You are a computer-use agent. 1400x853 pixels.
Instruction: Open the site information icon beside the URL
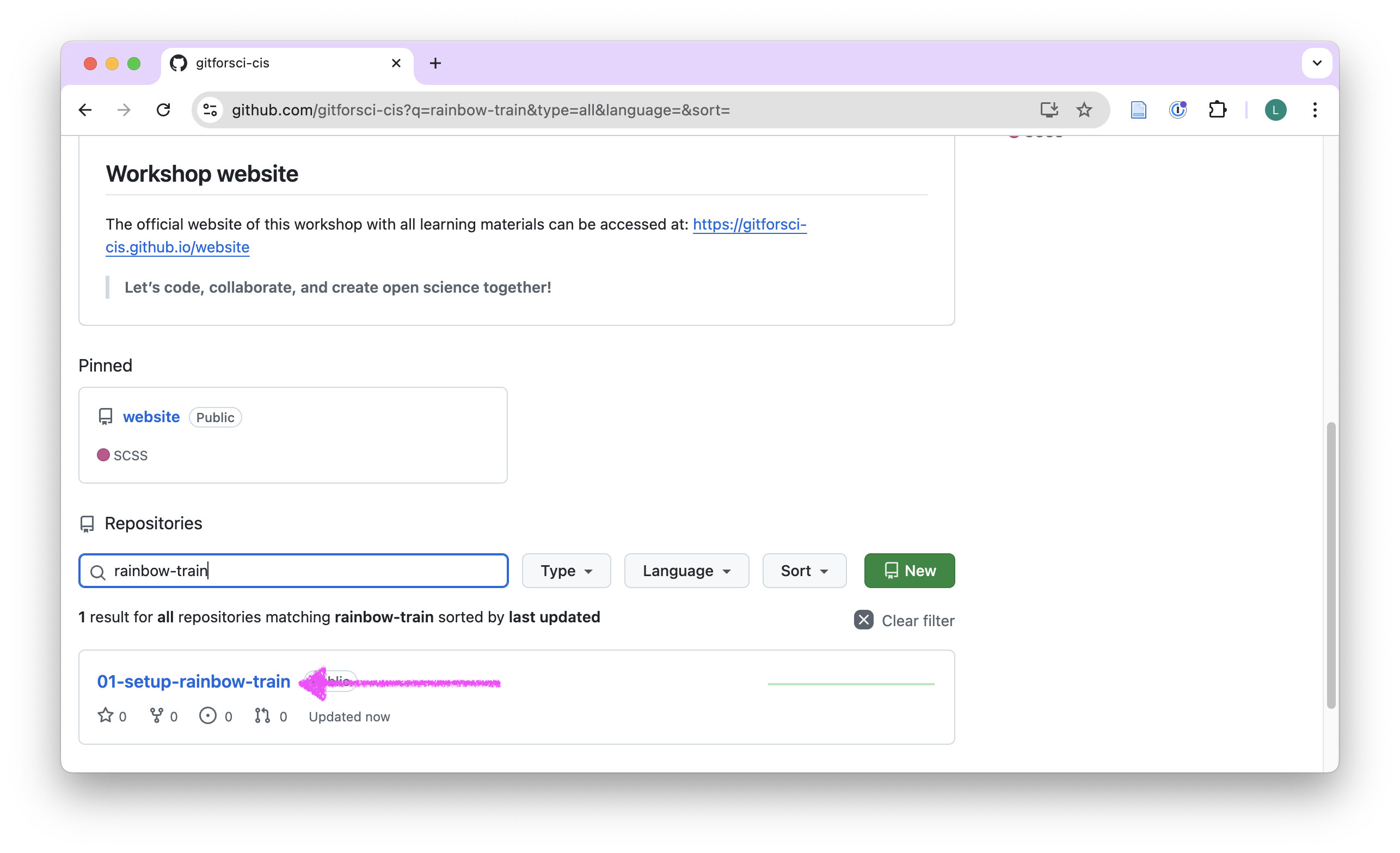(x=210, y=110)
